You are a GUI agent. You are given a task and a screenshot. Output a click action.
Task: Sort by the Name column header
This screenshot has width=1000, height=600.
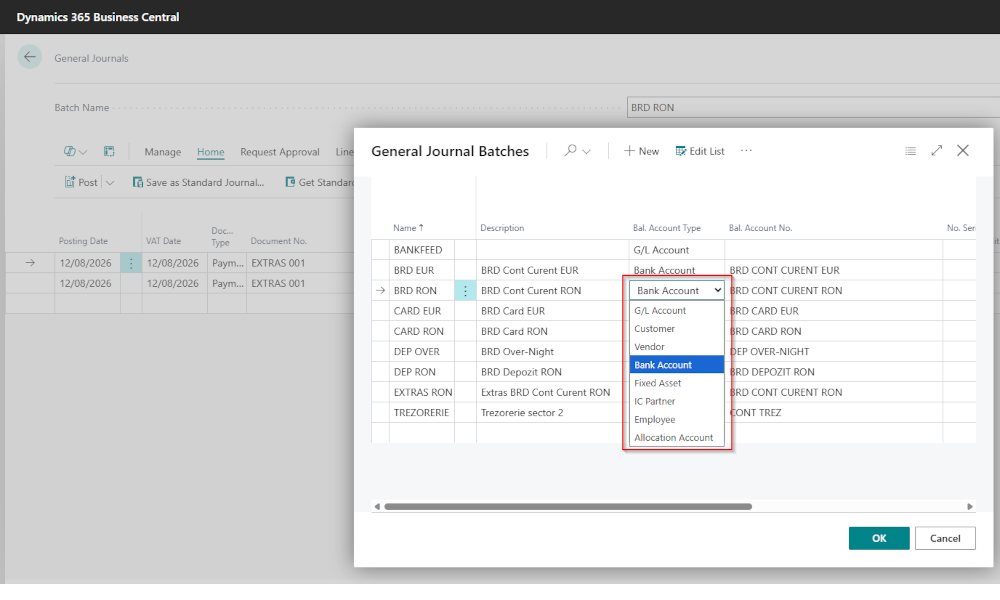coord(408,228)
